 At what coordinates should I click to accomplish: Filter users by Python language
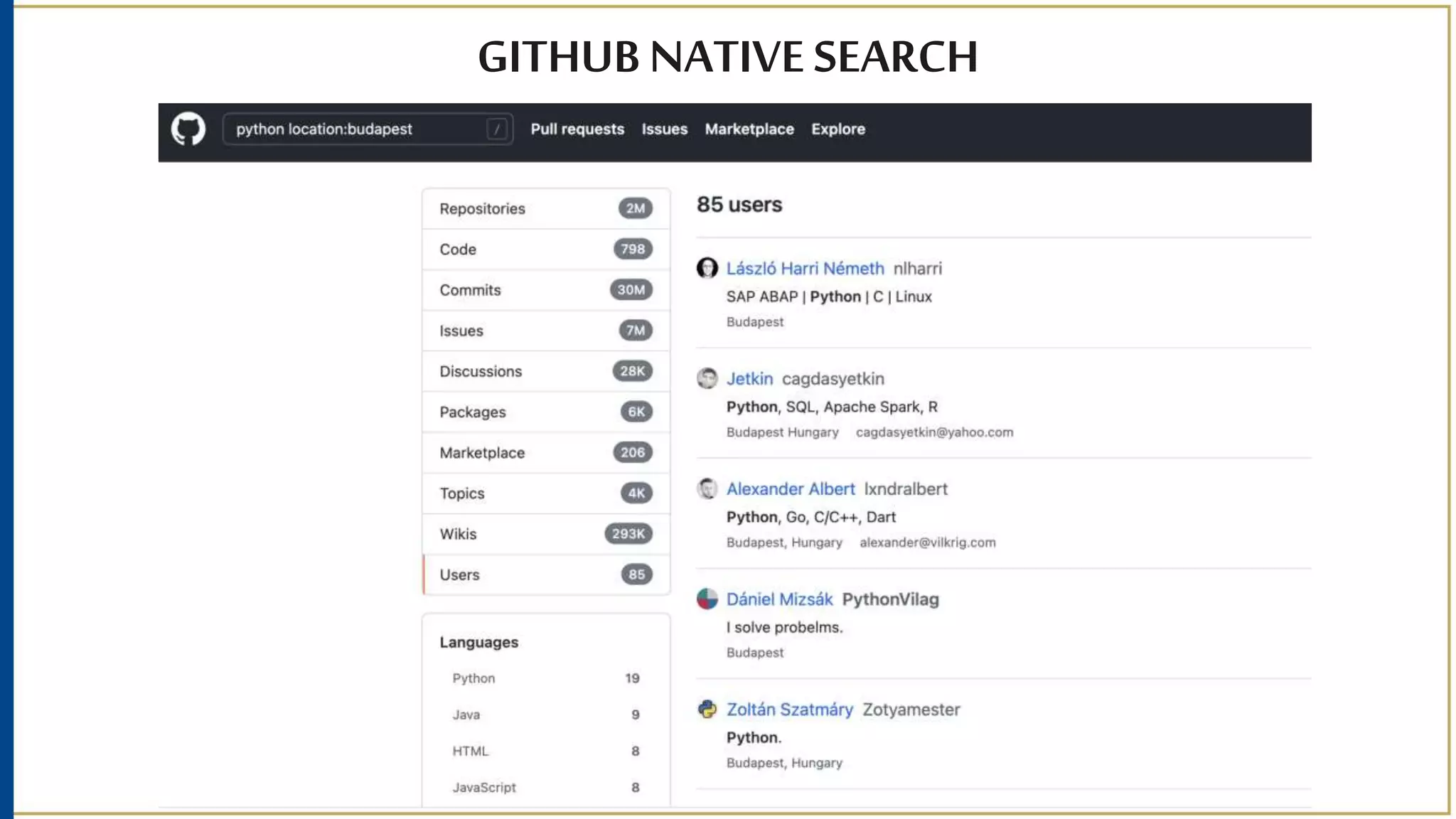click(x=546, y=678)
